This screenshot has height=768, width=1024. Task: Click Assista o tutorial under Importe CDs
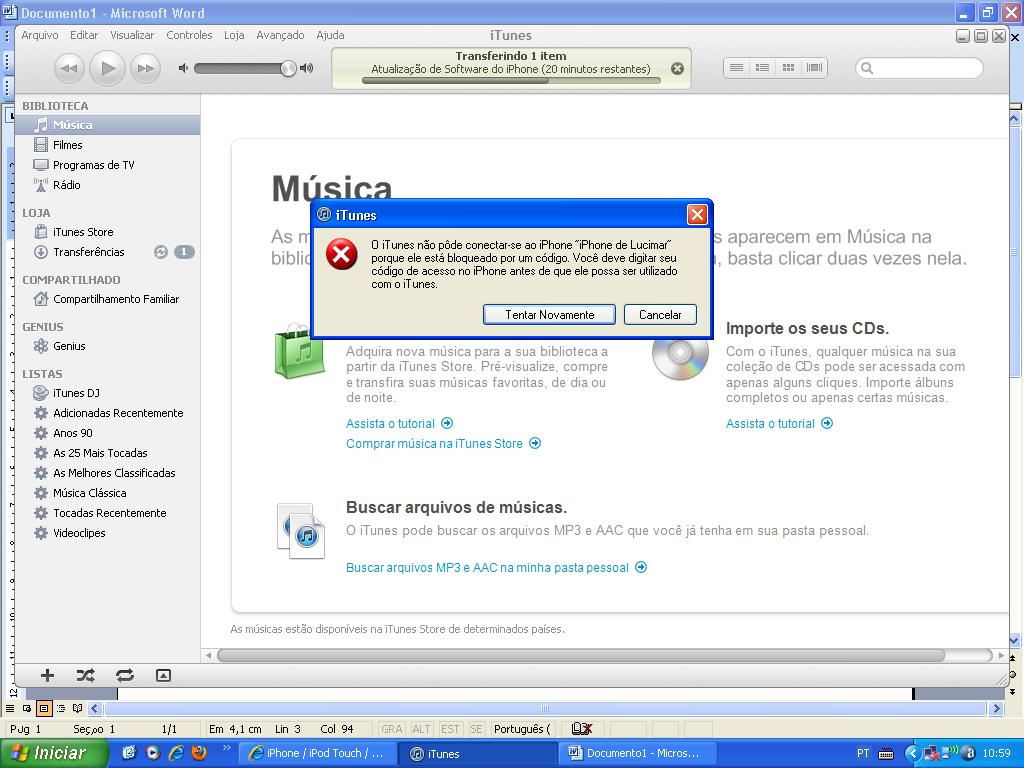tap(779, 423)
